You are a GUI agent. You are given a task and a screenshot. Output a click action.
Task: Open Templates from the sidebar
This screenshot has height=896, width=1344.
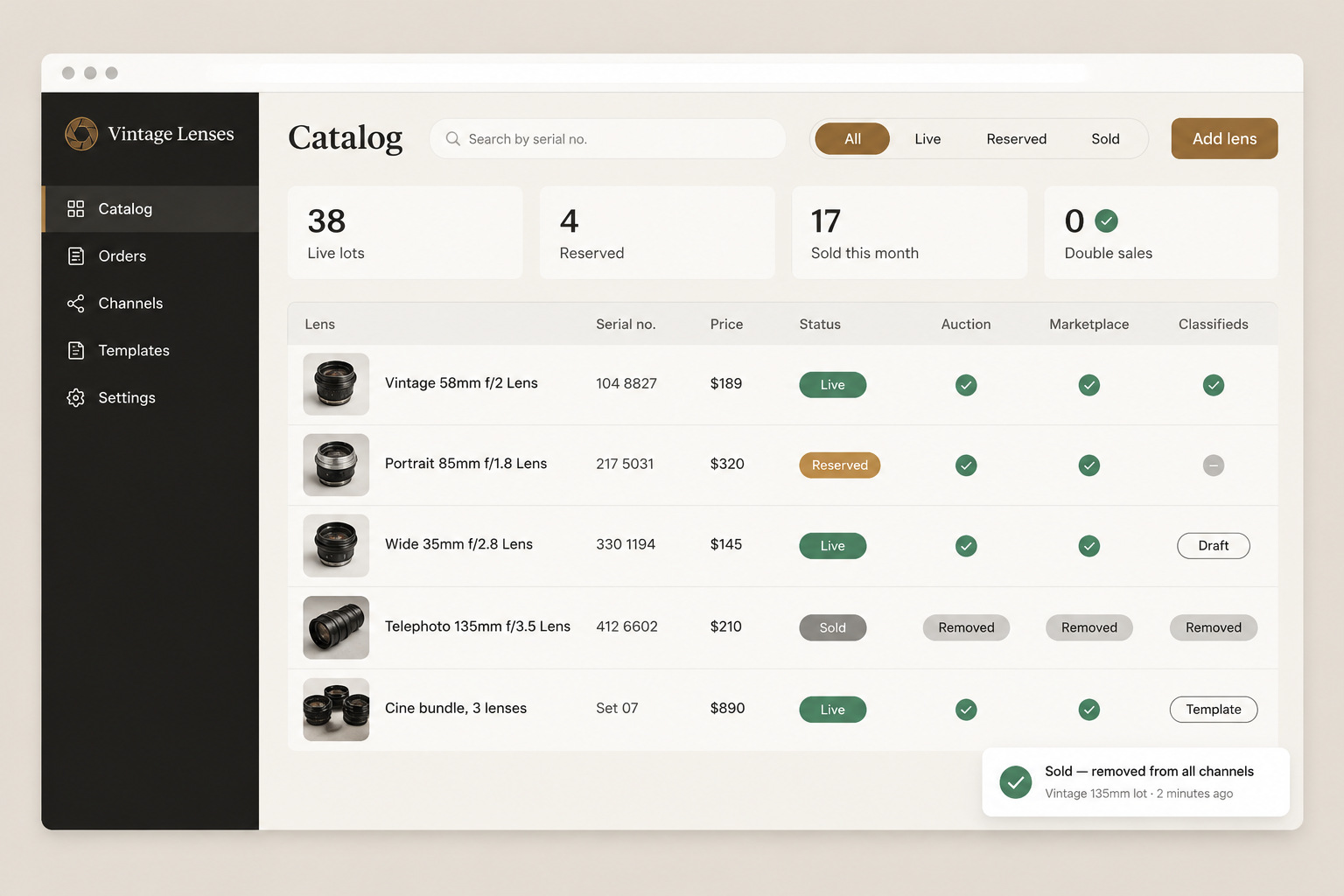[x=150, y=350]
